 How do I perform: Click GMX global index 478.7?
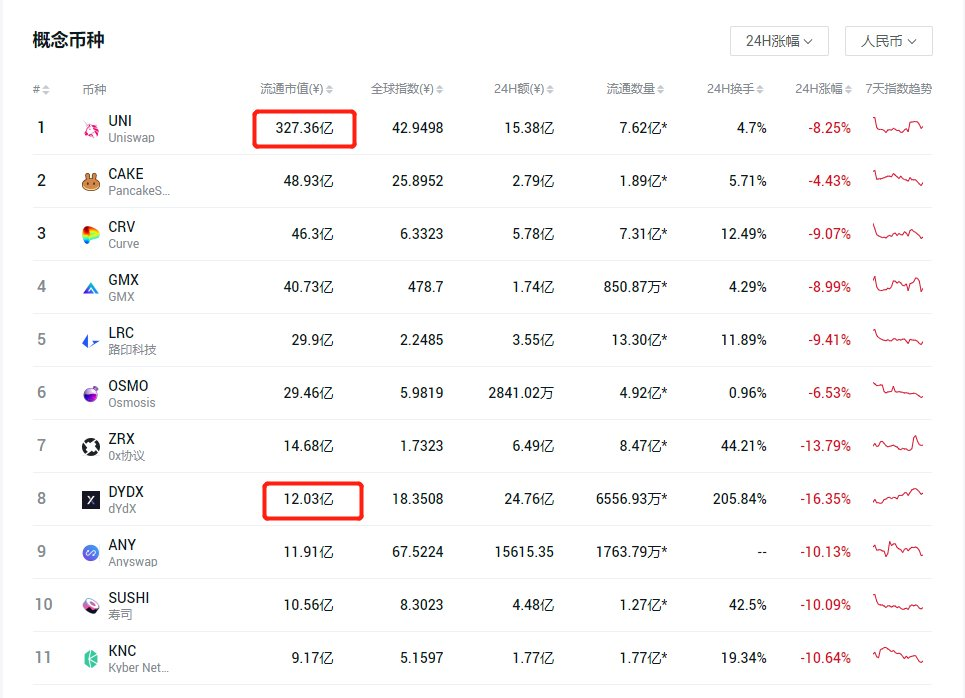coord(425,287)
